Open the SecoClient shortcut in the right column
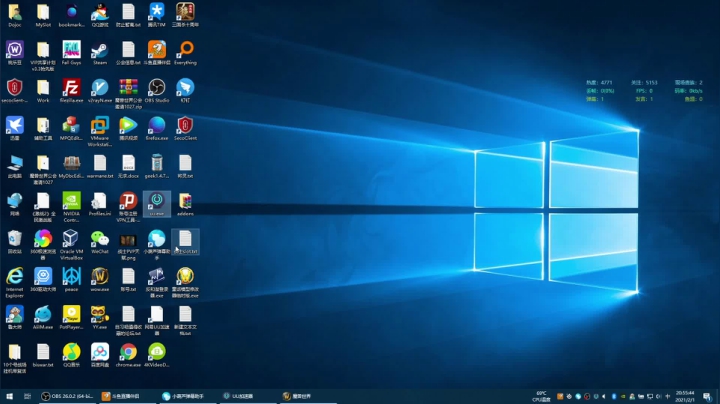720x404 pixels. coord(185,128)
